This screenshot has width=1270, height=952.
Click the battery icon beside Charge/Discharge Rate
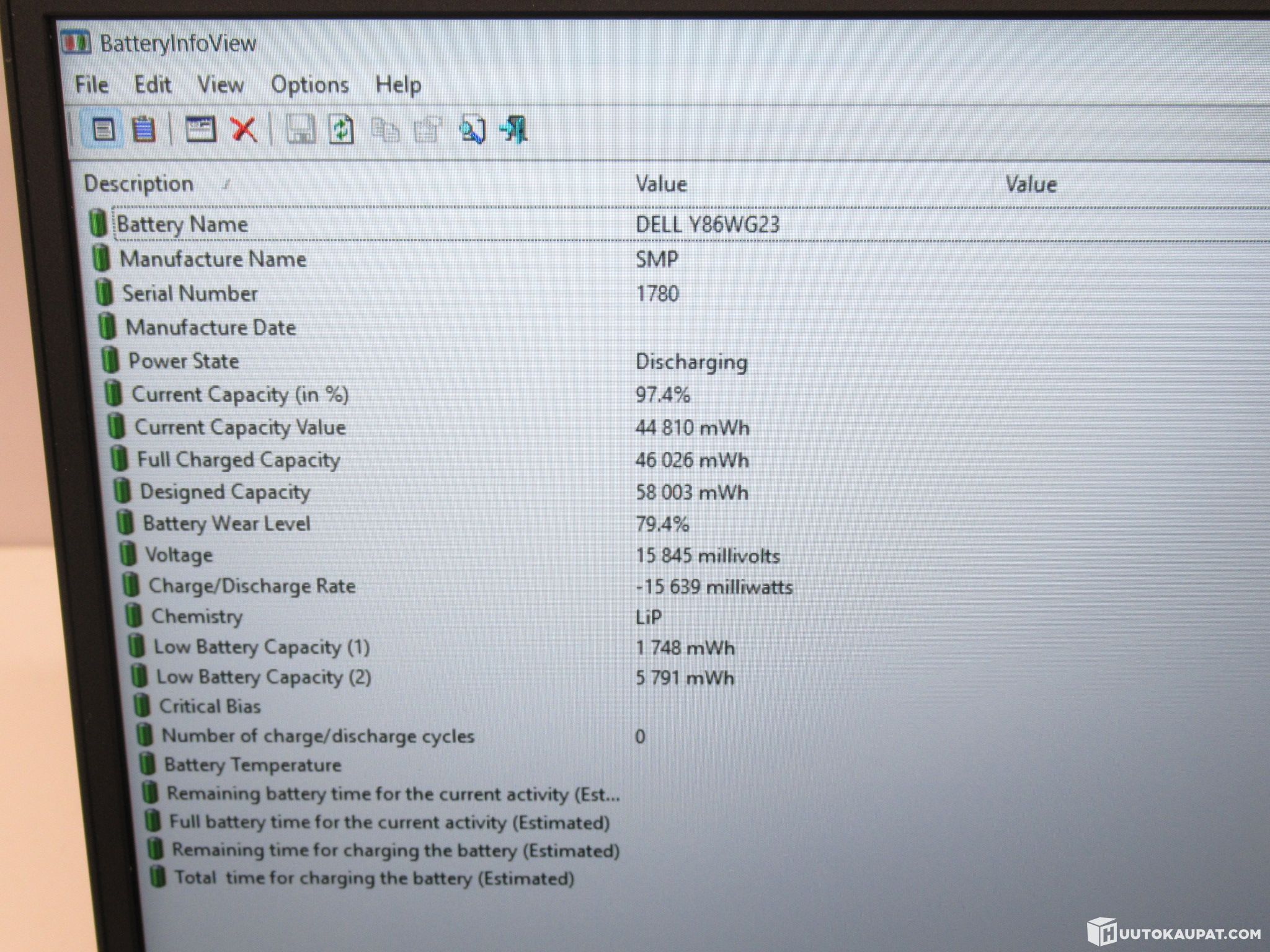pyautogui.click(x=131, y=584)
